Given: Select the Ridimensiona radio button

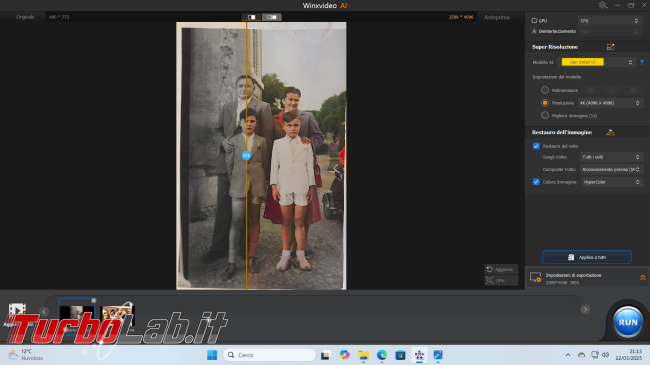Looking at the screenshot, I should tap(545, 90).
